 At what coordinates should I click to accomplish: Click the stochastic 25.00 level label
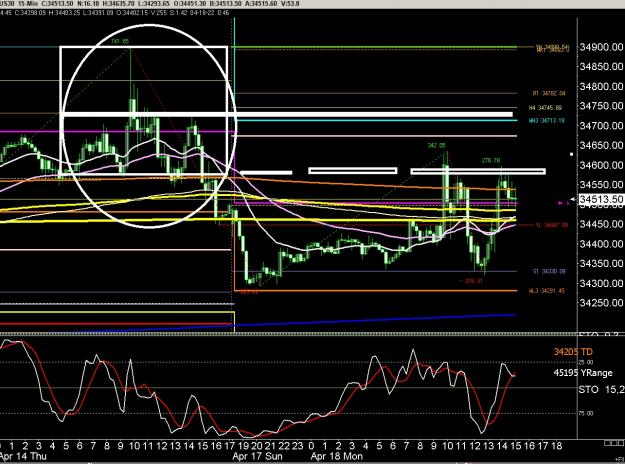pyautogui.click(x=588, y=362)
